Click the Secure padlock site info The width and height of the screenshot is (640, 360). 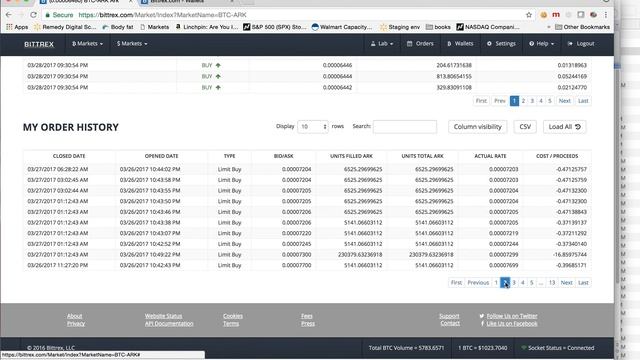click(59, 15)
